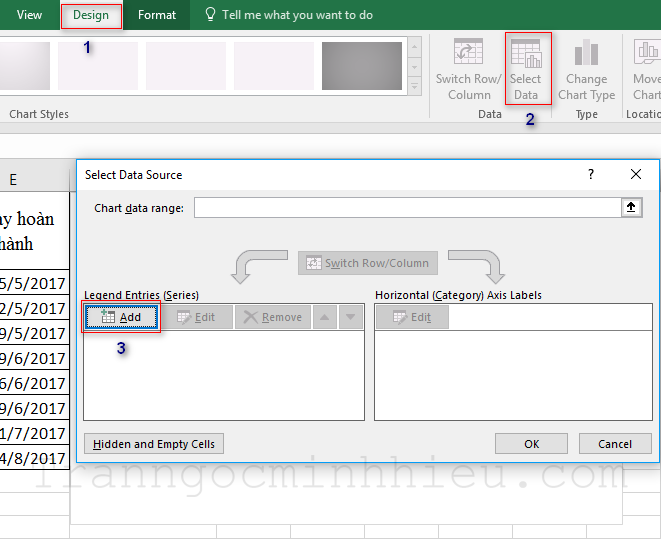Image resolution: width=661 pixels, height=539 pixels.
Task: Edit the horizontal axis labels
Action: pos(411,317)
